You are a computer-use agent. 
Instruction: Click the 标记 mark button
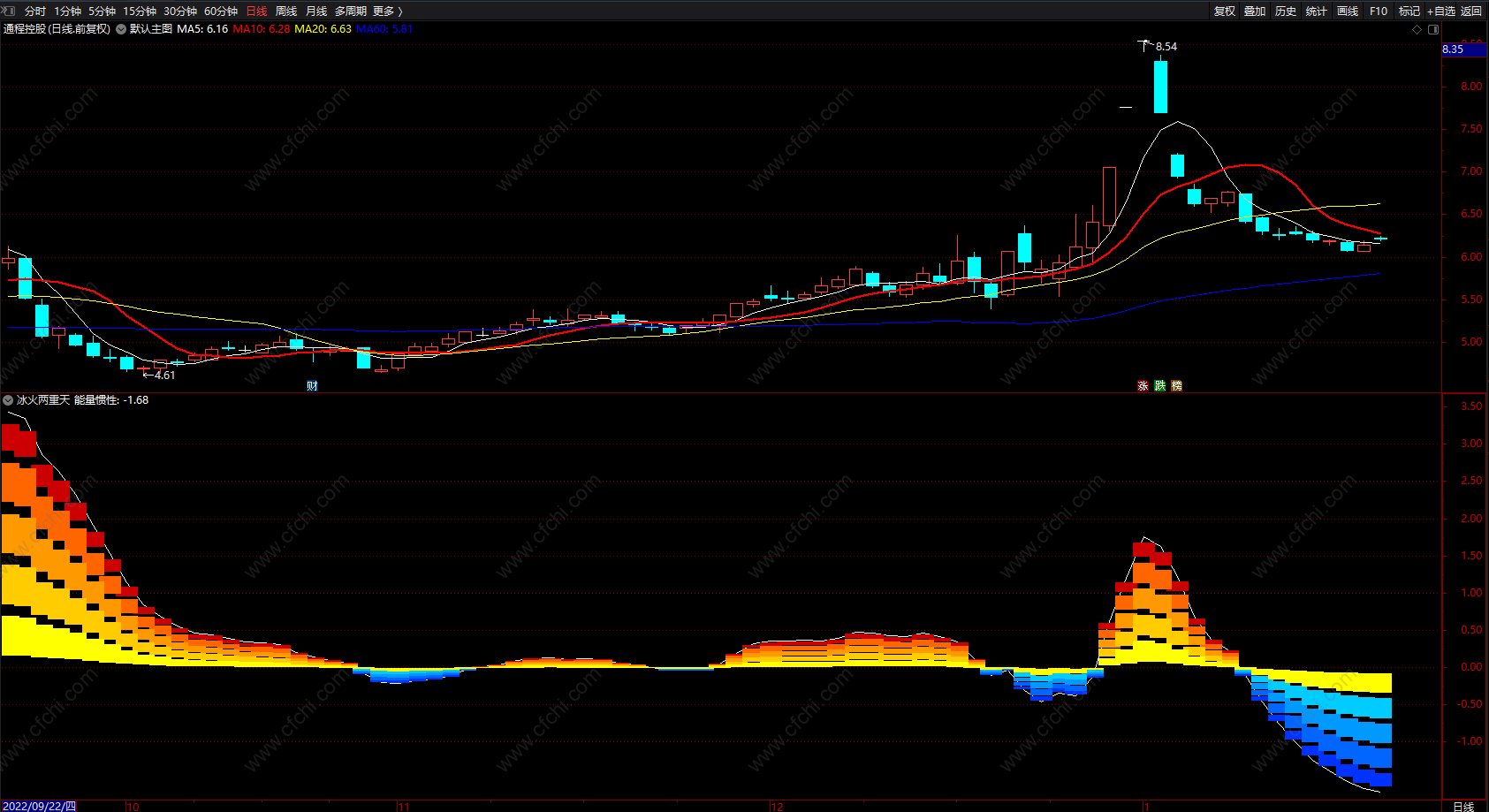click(1409, 11)
